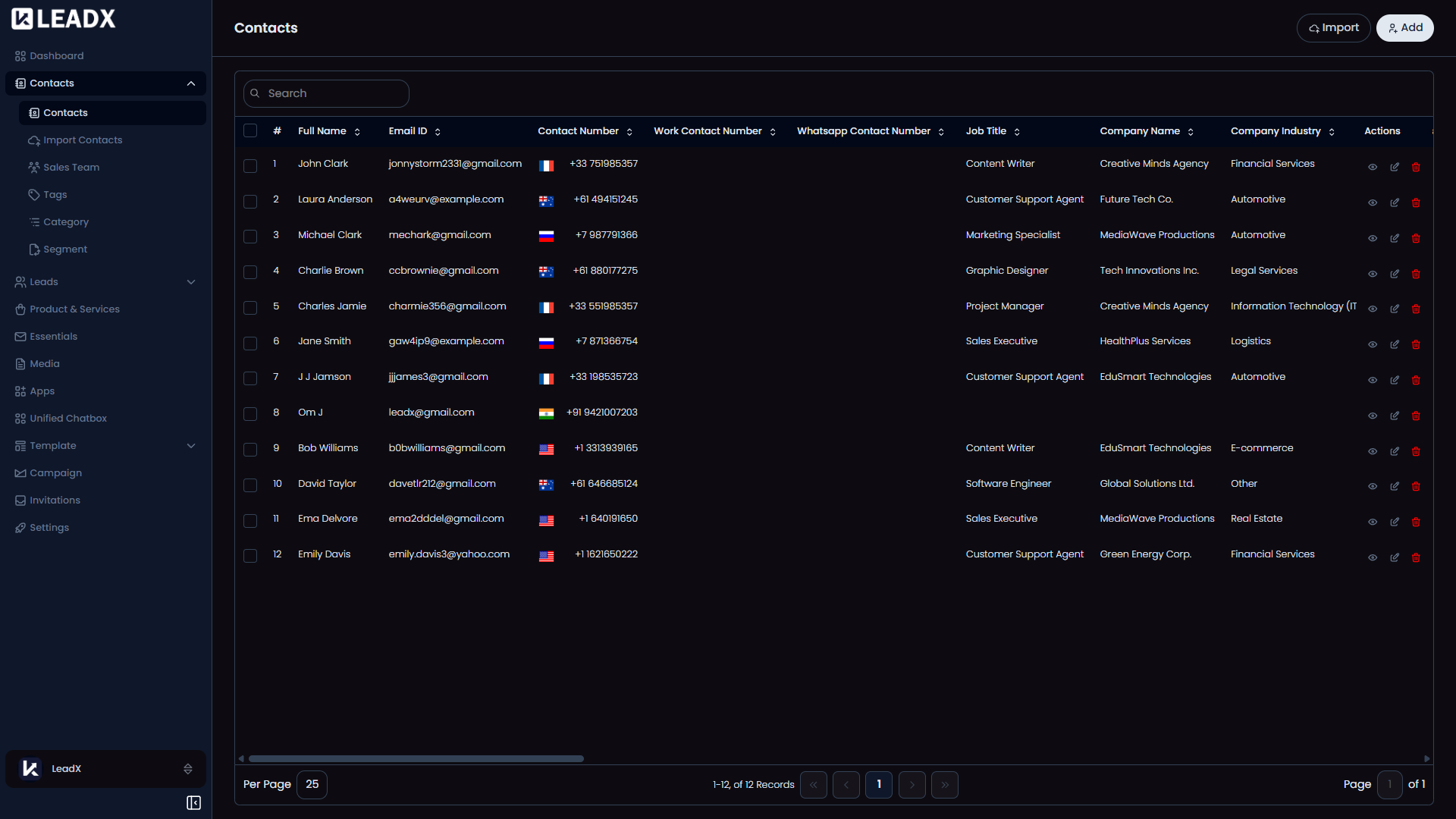Check the select-all contacts checkbox
The height and width of the screenshot is (819, 1456).
pos(250,130)
